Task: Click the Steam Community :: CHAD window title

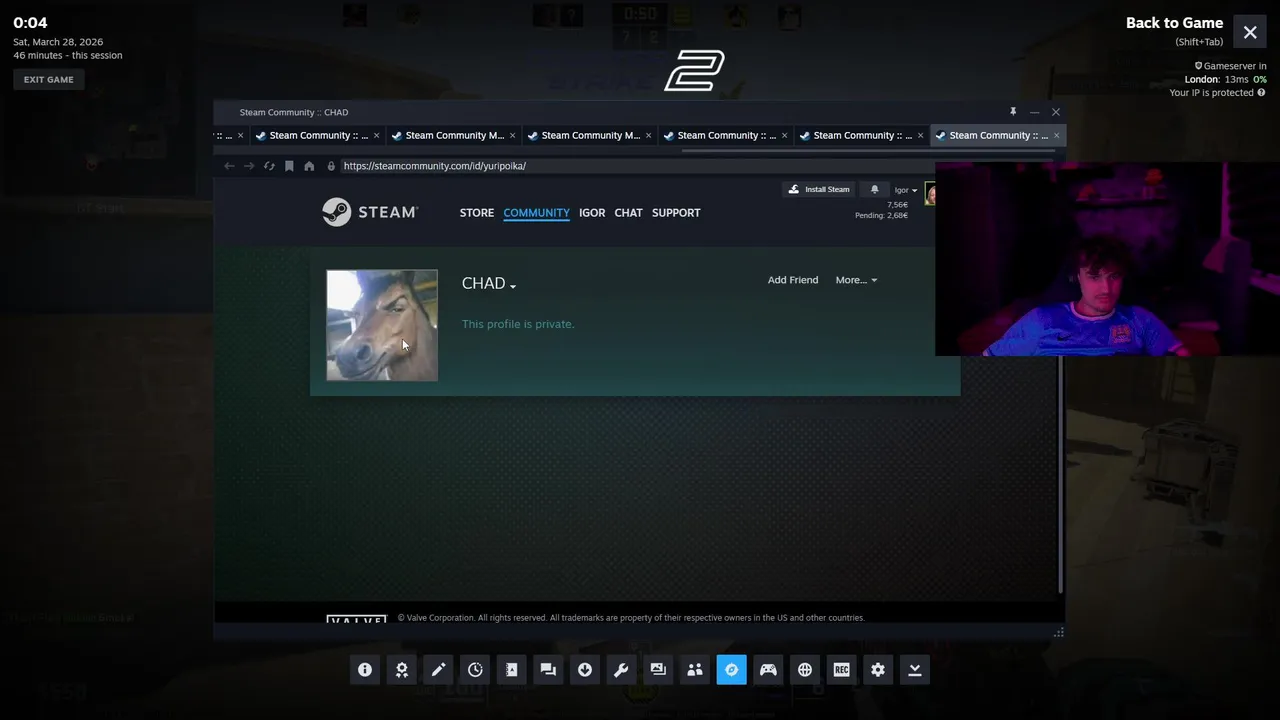Action: click(294, 112)
